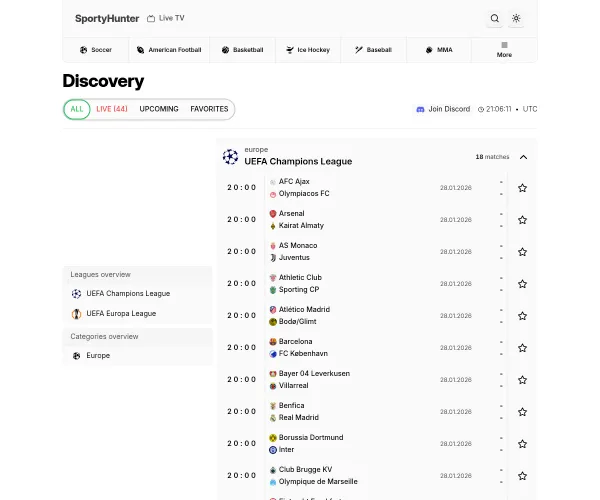Filter by UPCOMING matches
Image resolution: width=600 pixels, height=500 pixels.
159,109
